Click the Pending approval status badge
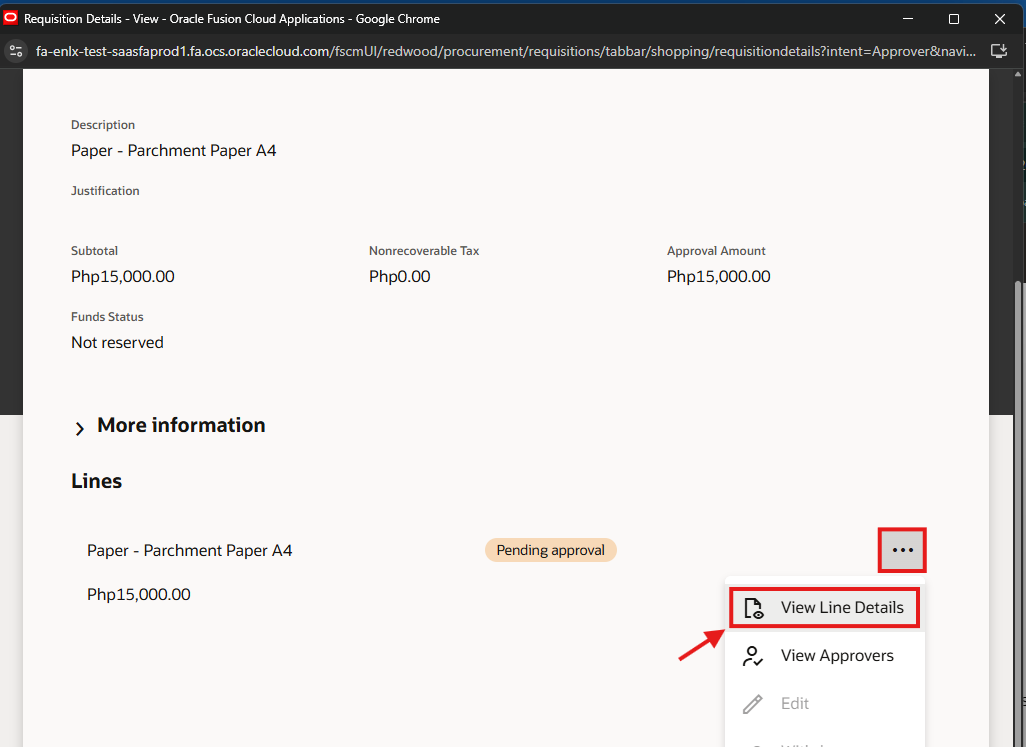This screenshot has height=747, width=1026. point(550,550)
